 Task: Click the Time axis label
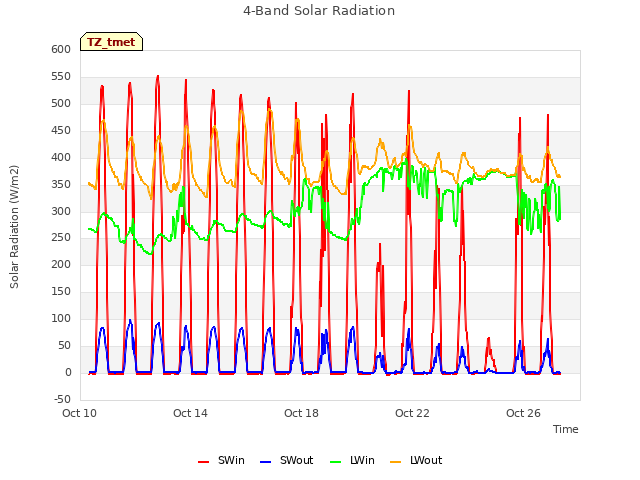pos(565,429)
